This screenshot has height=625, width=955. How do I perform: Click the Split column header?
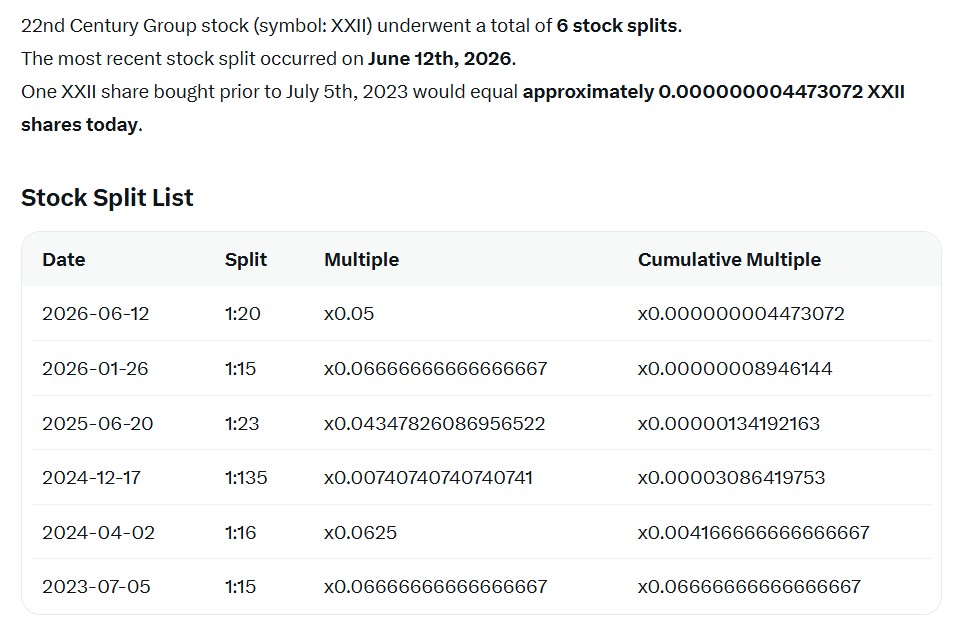[x=245, y=260]
